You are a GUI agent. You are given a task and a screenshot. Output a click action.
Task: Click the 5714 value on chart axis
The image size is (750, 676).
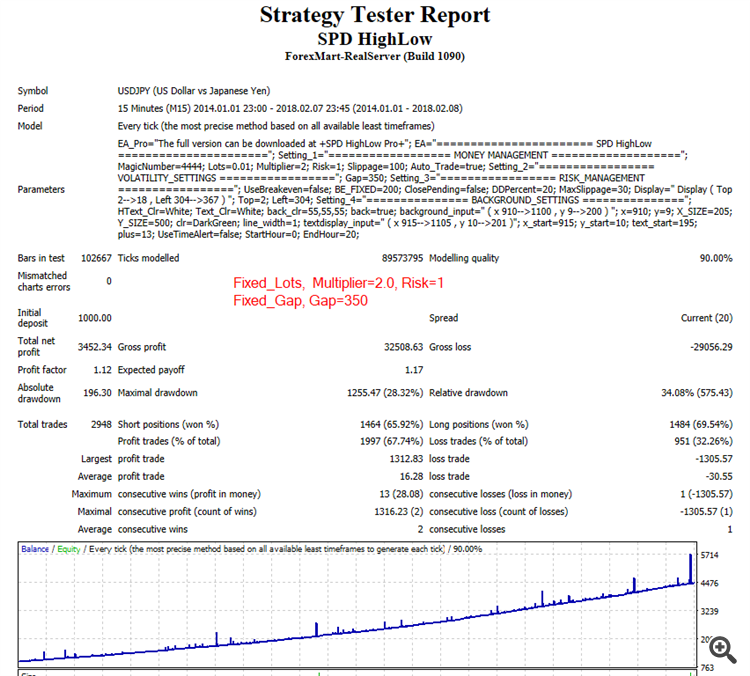pyautogui.click(x=709, y=555)
